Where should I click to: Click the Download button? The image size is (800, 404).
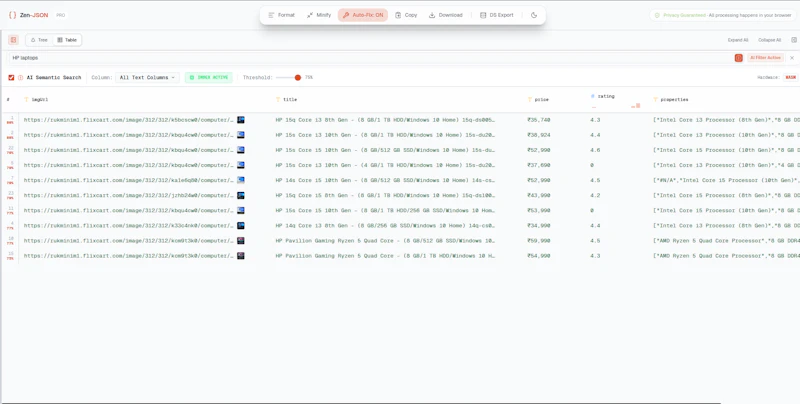click(445, 15)
